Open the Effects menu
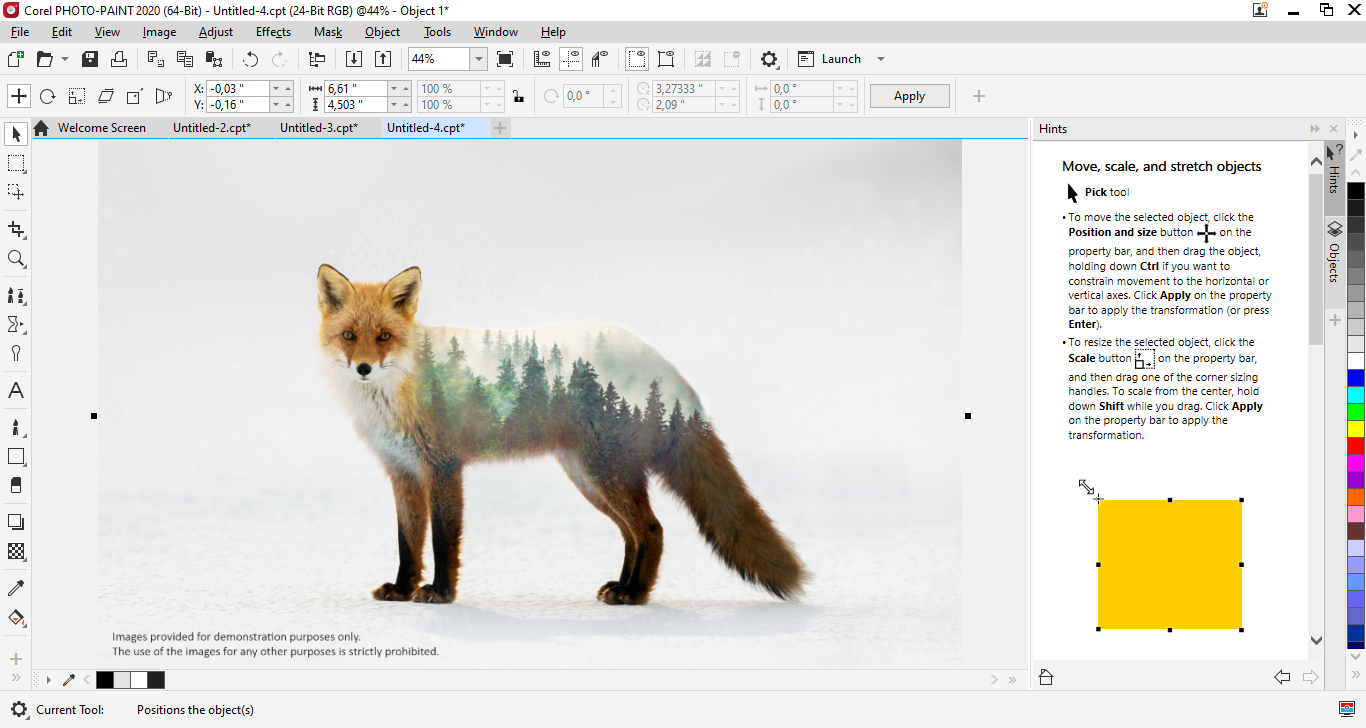Viewport: 1366px width, 728px height. tap(273, 32)
